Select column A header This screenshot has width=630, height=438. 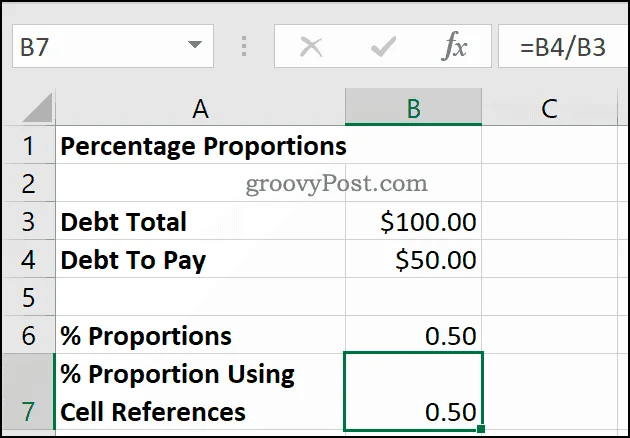pos(200,108)
